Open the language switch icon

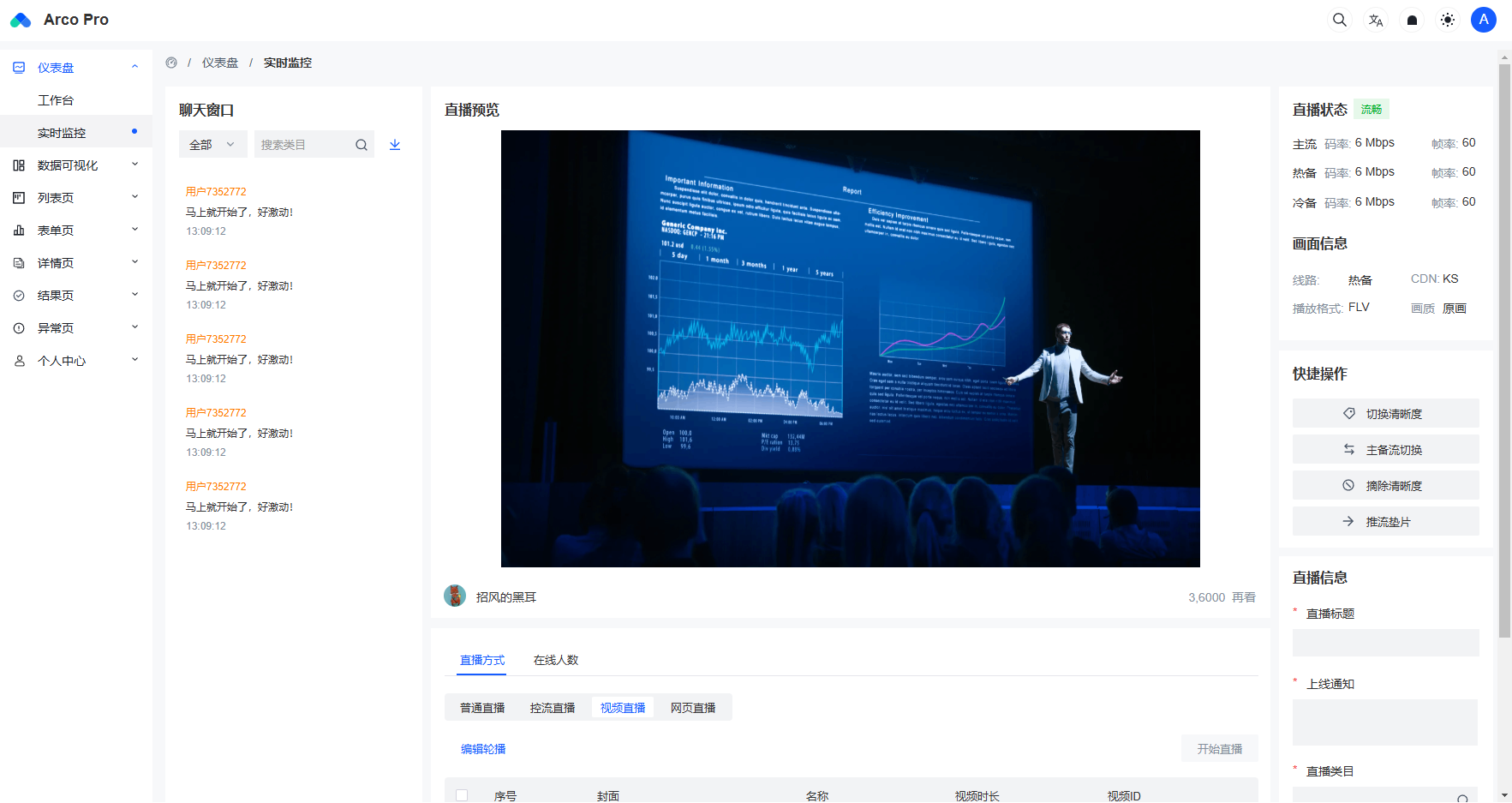(x=1376, y=20)
